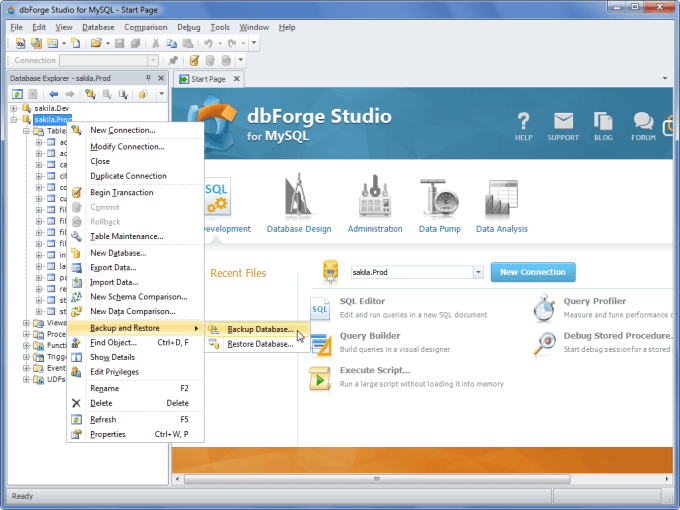Switch to the Start Page tab
This screenshot has width=680, height=510.
[x=208, y=79]
